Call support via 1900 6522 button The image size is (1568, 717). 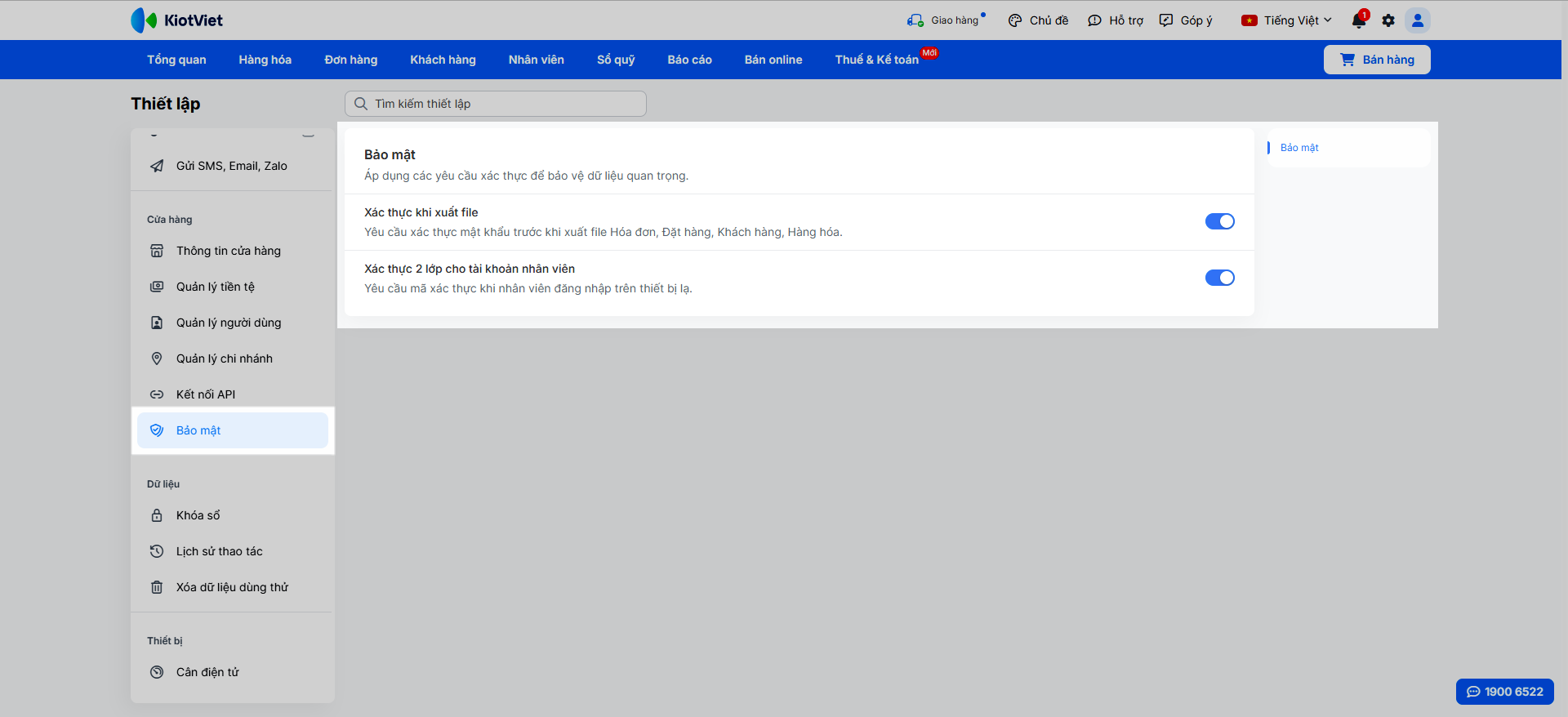(x=1505, y=692)
